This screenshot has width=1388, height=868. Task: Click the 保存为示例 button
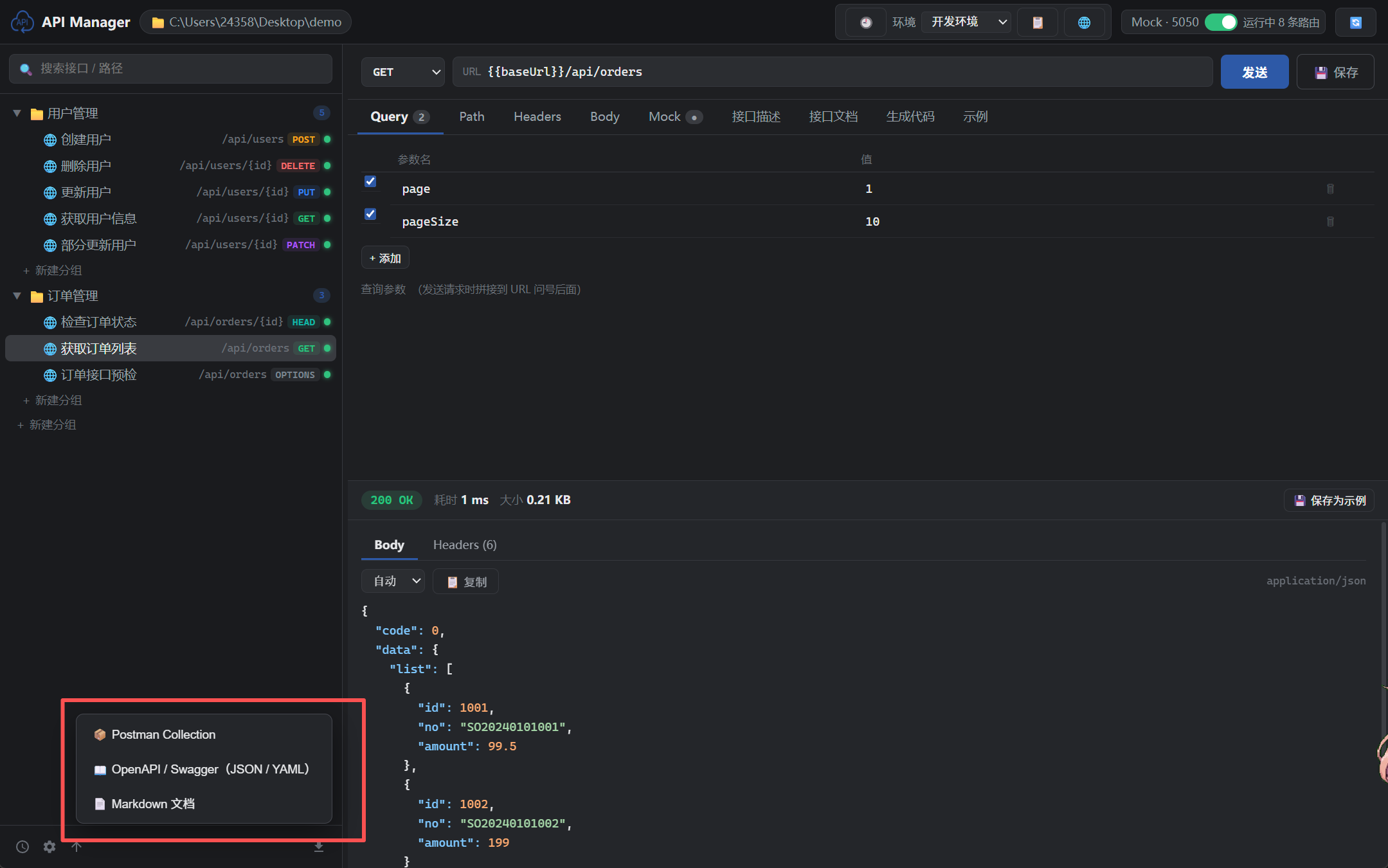coord(1329,500)
